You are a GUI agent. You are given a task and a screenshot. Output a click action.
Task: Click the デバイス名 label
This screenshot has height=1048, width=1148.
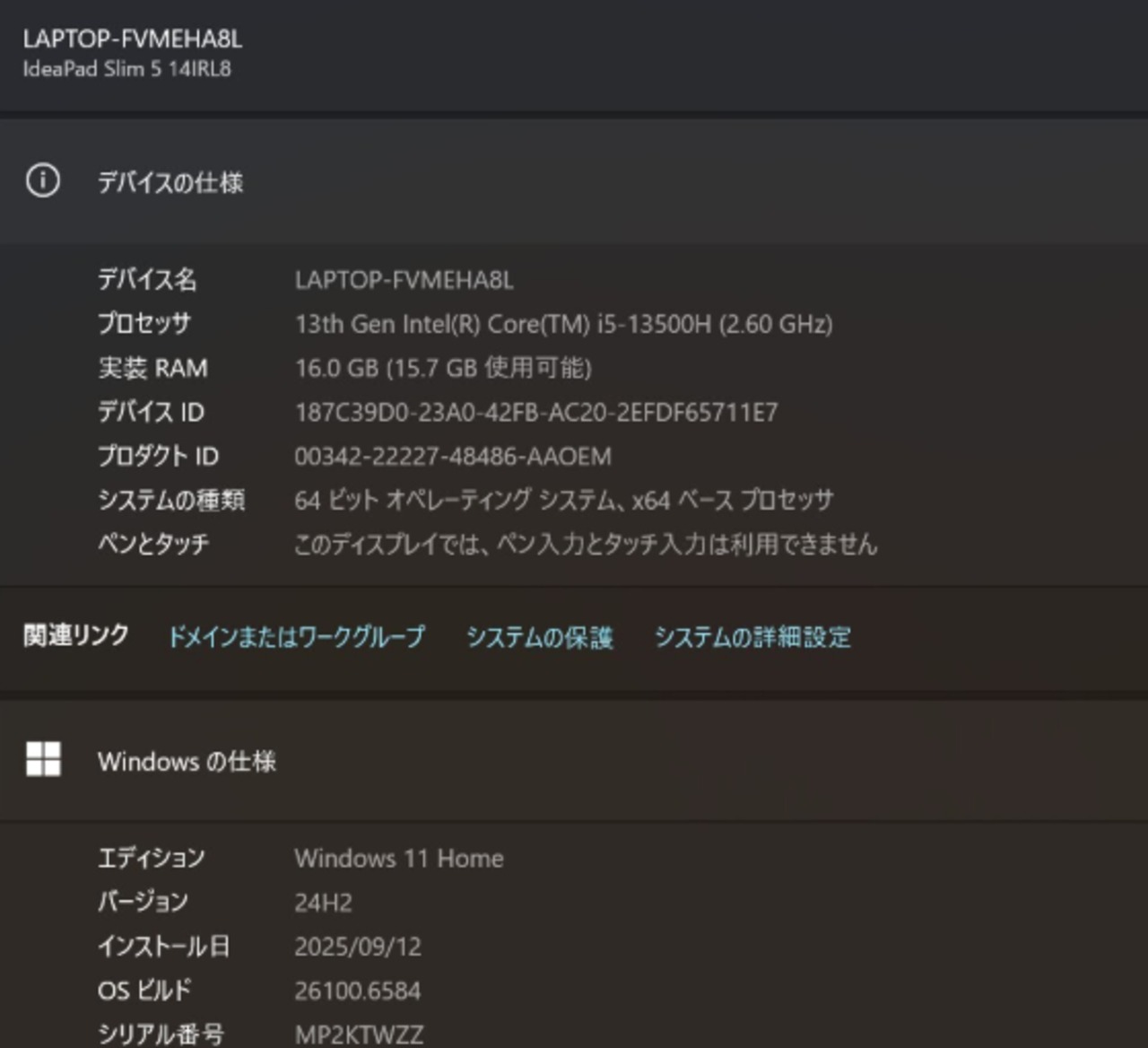point(147,280)
